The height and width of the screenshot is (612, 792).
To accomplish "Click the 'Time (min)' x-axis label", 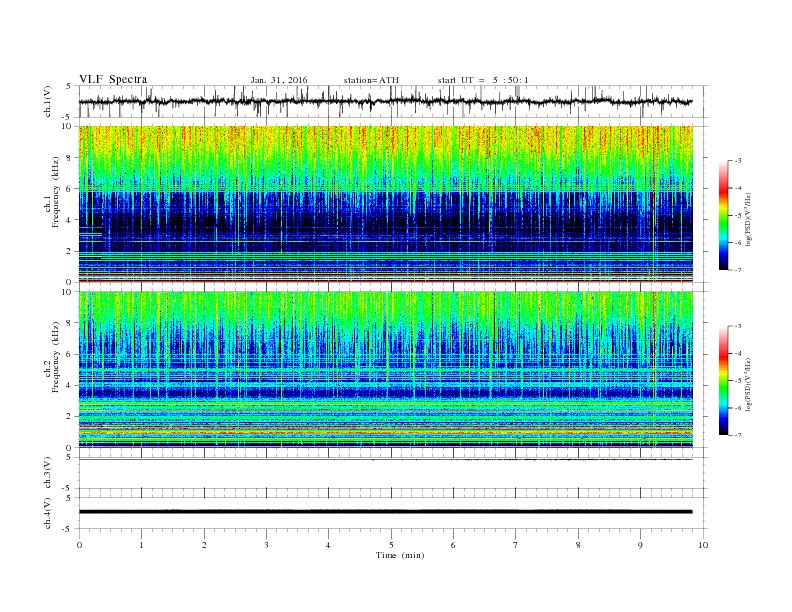I will point(400,555).
